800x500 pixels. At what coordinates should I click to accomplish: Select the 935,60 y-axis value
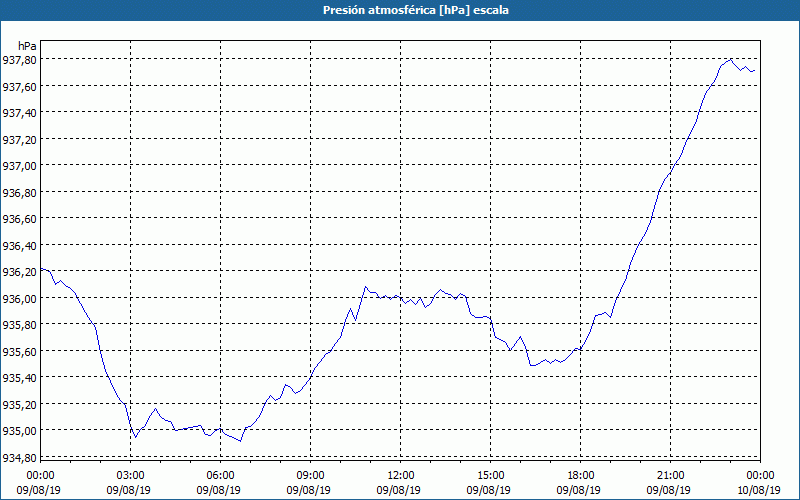tap(20, 352)
